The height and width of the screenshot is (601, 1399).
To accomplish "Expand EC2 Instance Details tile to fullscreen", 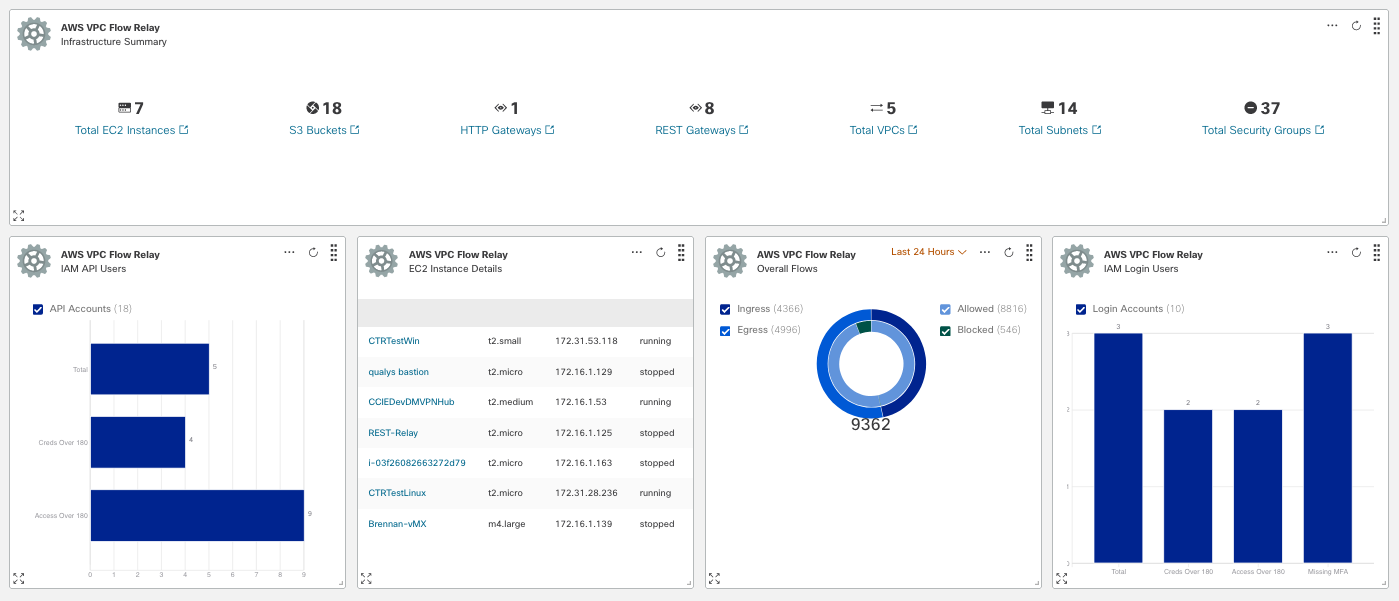I will pyautogui.click(x=366, y=578).
